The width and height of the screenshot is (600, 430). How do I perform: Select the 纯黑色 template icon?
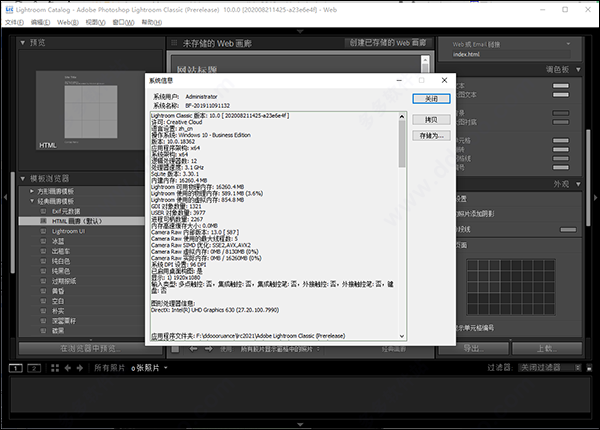44,271
